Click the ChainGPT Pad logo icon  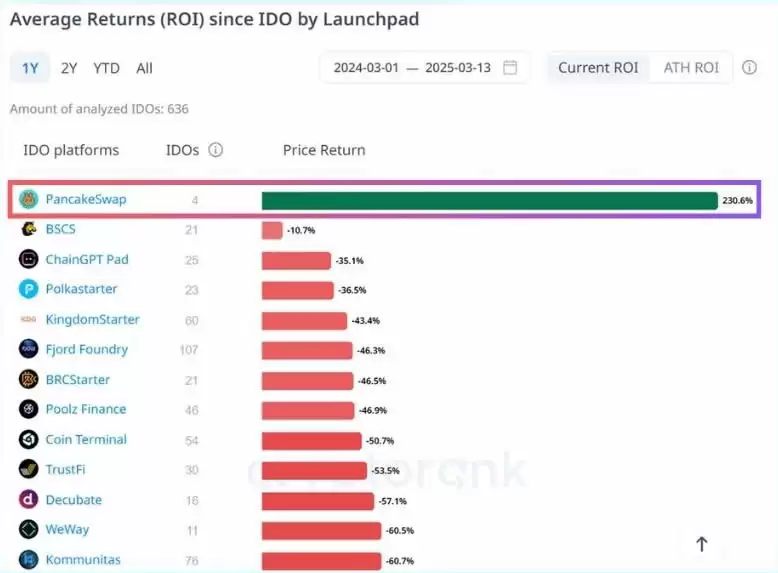[28, 259]
